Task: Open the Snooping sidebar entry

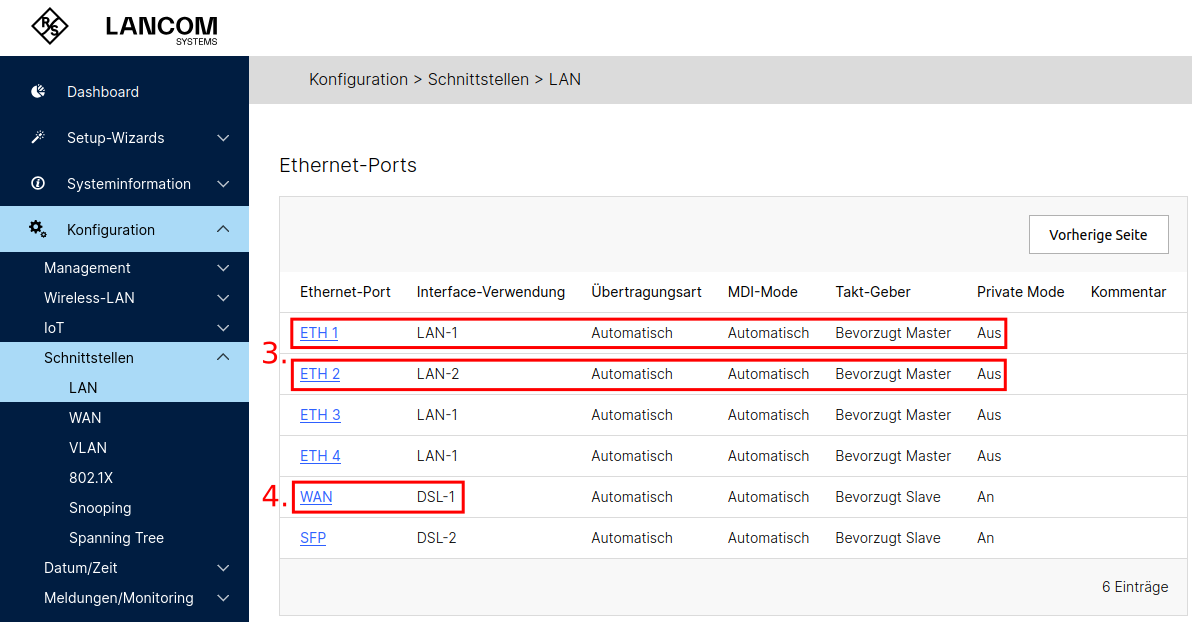Action: pos(100,508)
